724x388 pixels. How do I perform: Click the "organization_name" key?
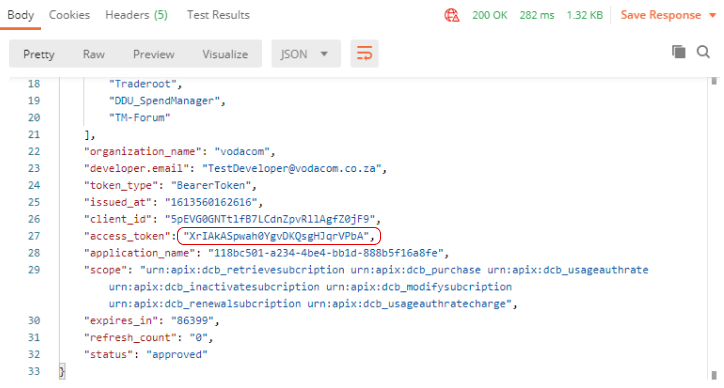click(x=143, y=152)
